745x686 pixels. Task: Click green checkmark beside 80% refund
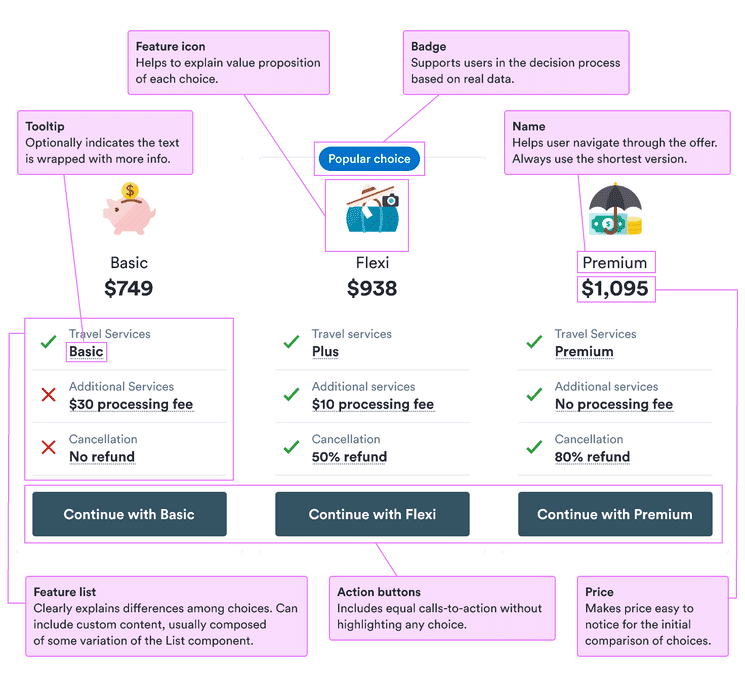534,448
